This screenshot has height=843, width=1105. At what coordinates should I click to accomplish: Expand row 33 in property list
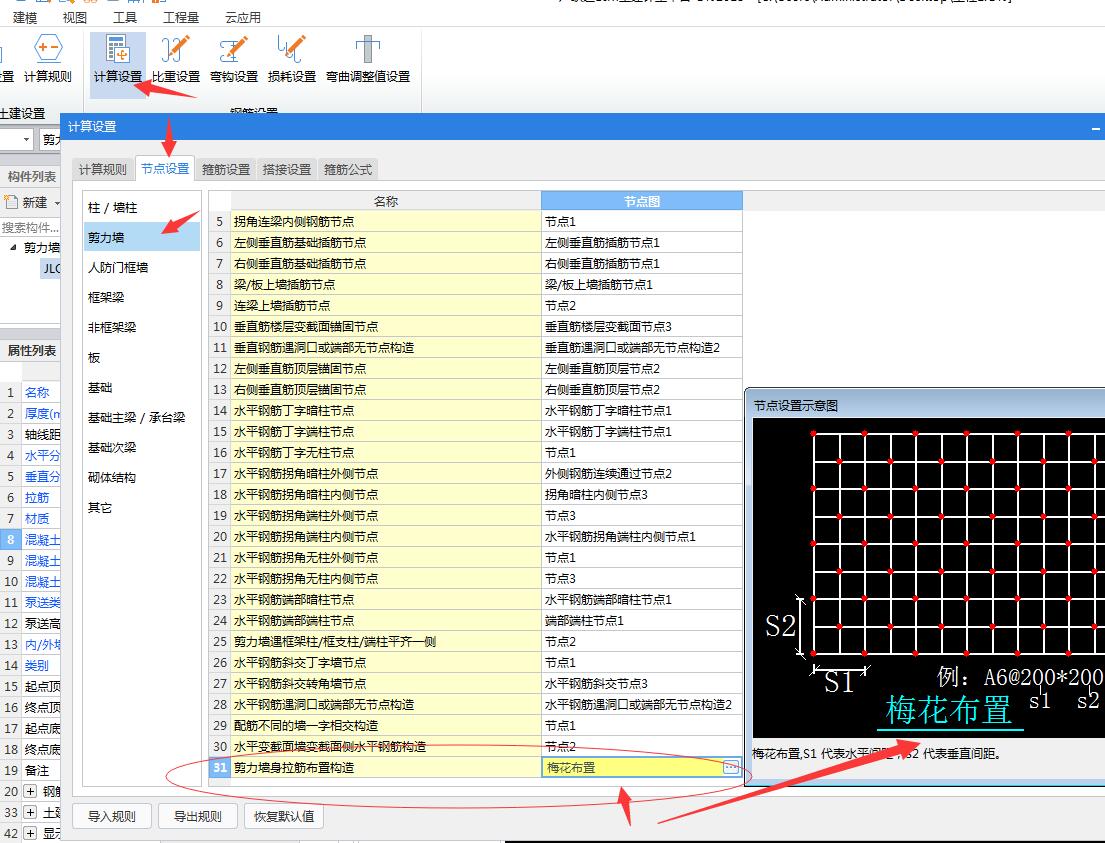30,813
